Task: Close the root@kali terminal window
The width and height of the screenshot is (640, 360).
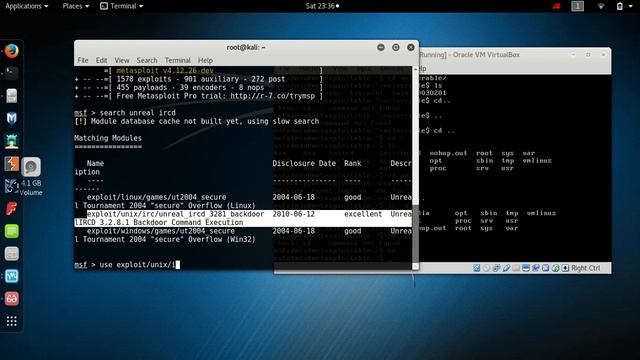Action: click(x=411, y=47)
